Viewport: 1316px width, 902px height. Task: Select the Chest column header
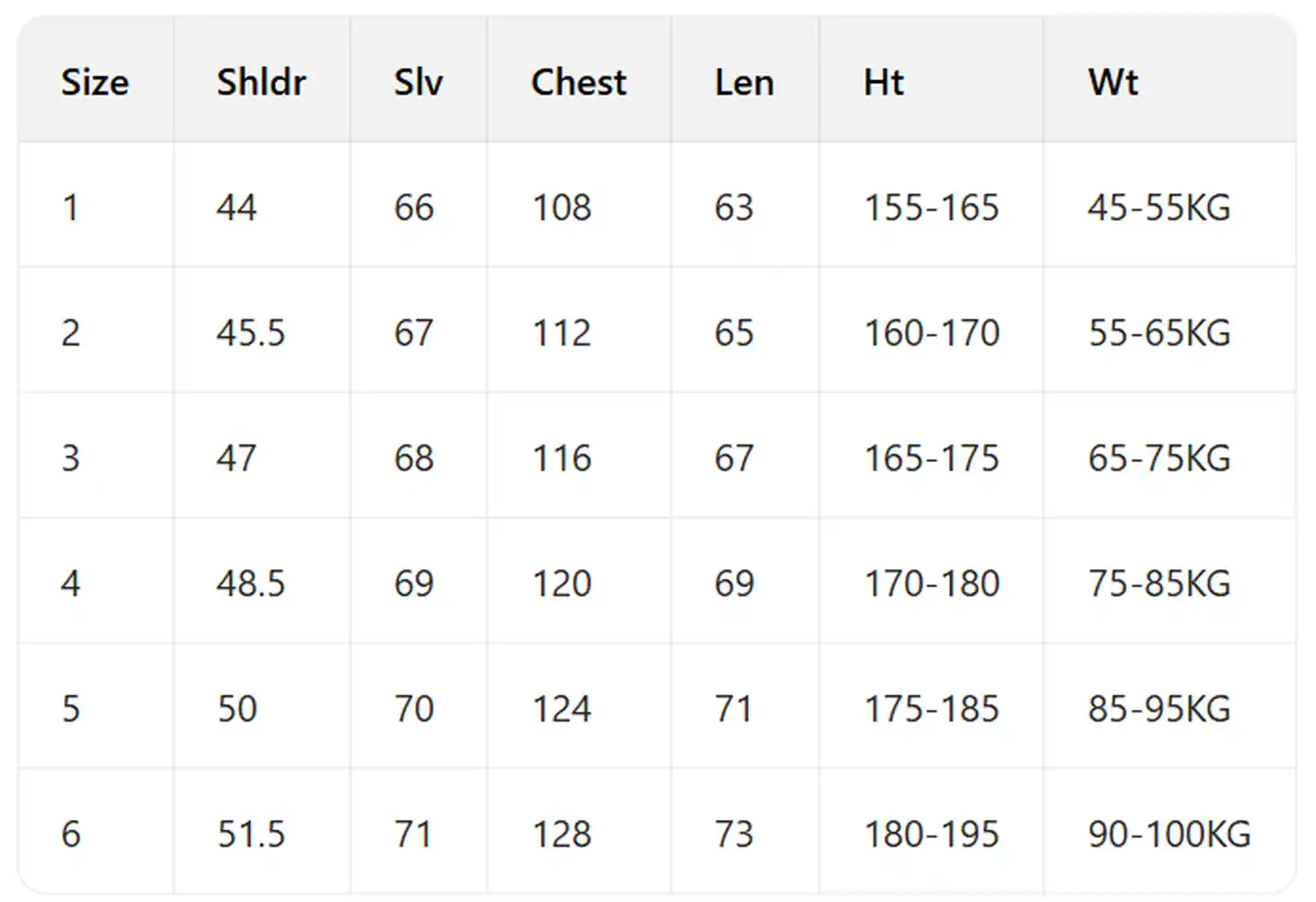[578, 83]
